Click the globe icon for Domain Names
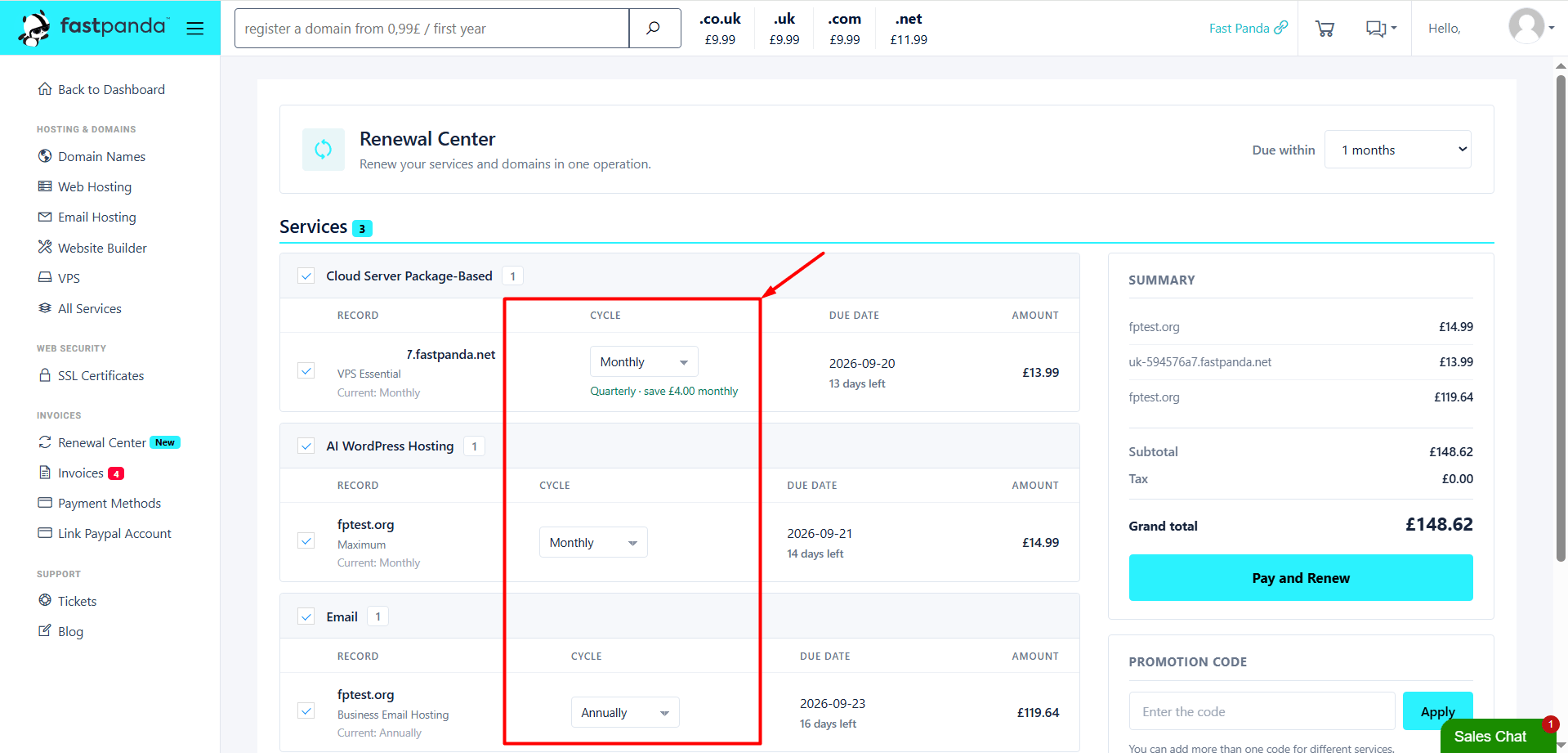Viewport: 1568px width, 753px height. coord(45,156)
